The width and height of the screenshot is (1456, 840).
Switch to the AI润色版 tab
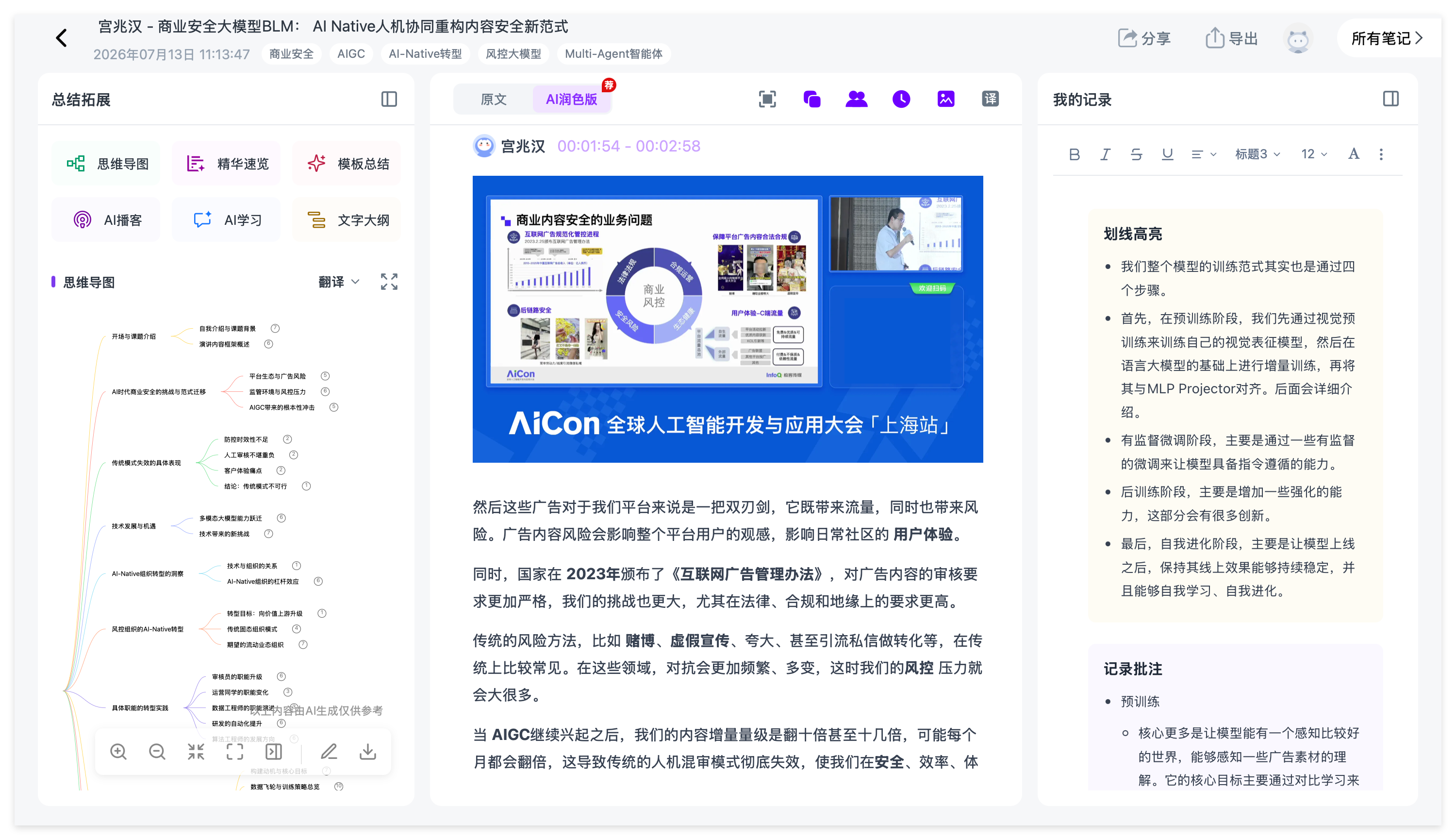tap(571, 99)
